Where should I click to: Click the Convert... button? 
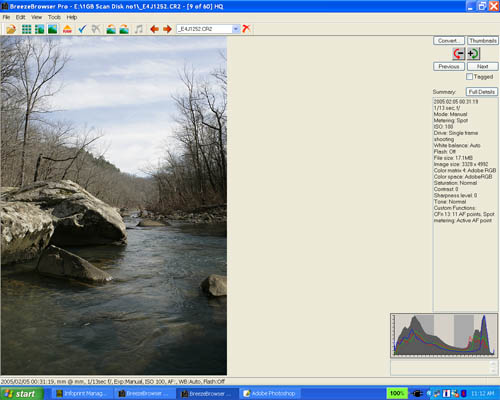tap(449, 41)
